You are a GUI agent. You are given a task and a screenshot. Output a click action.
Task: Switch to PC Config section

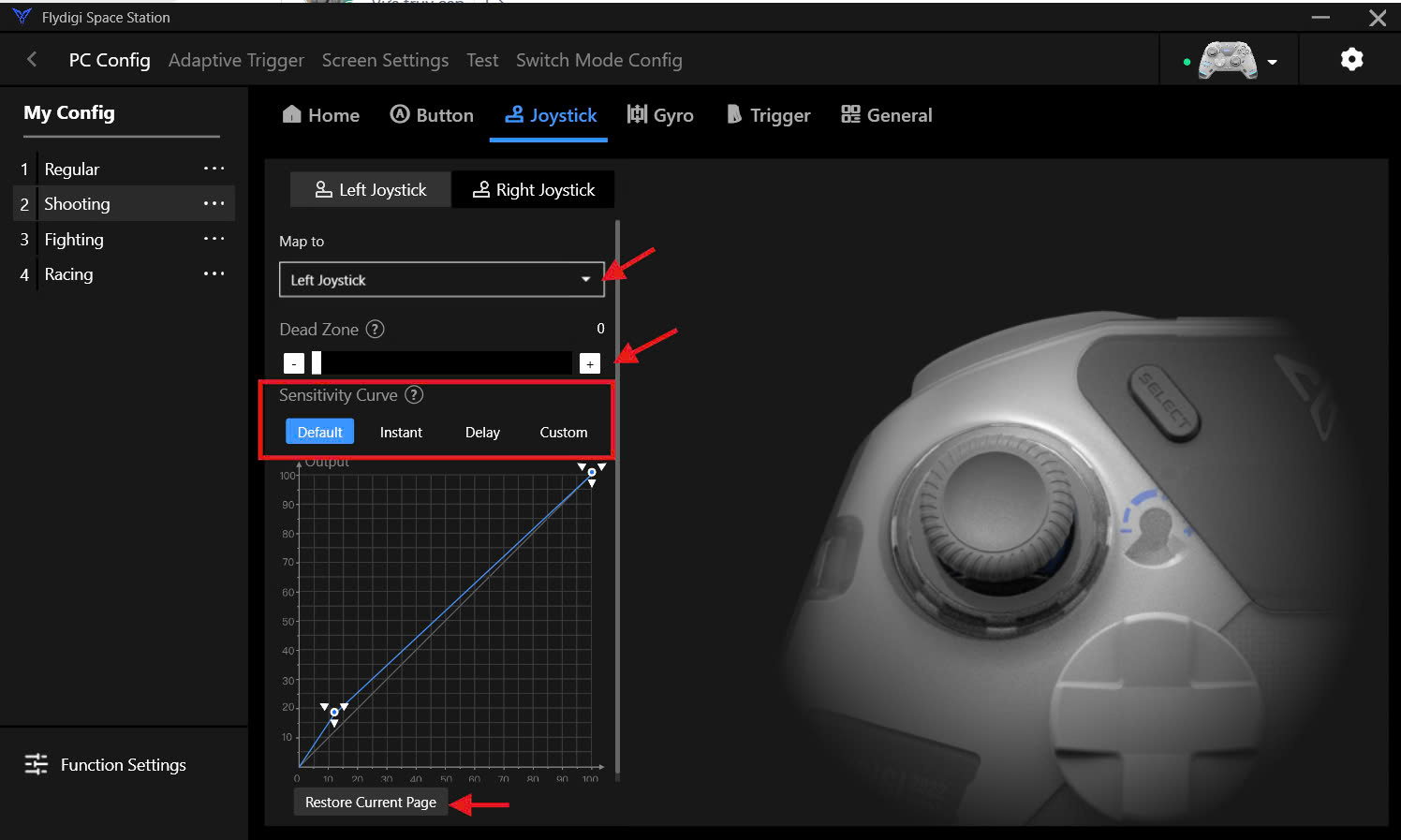click(x=110, y=60)
